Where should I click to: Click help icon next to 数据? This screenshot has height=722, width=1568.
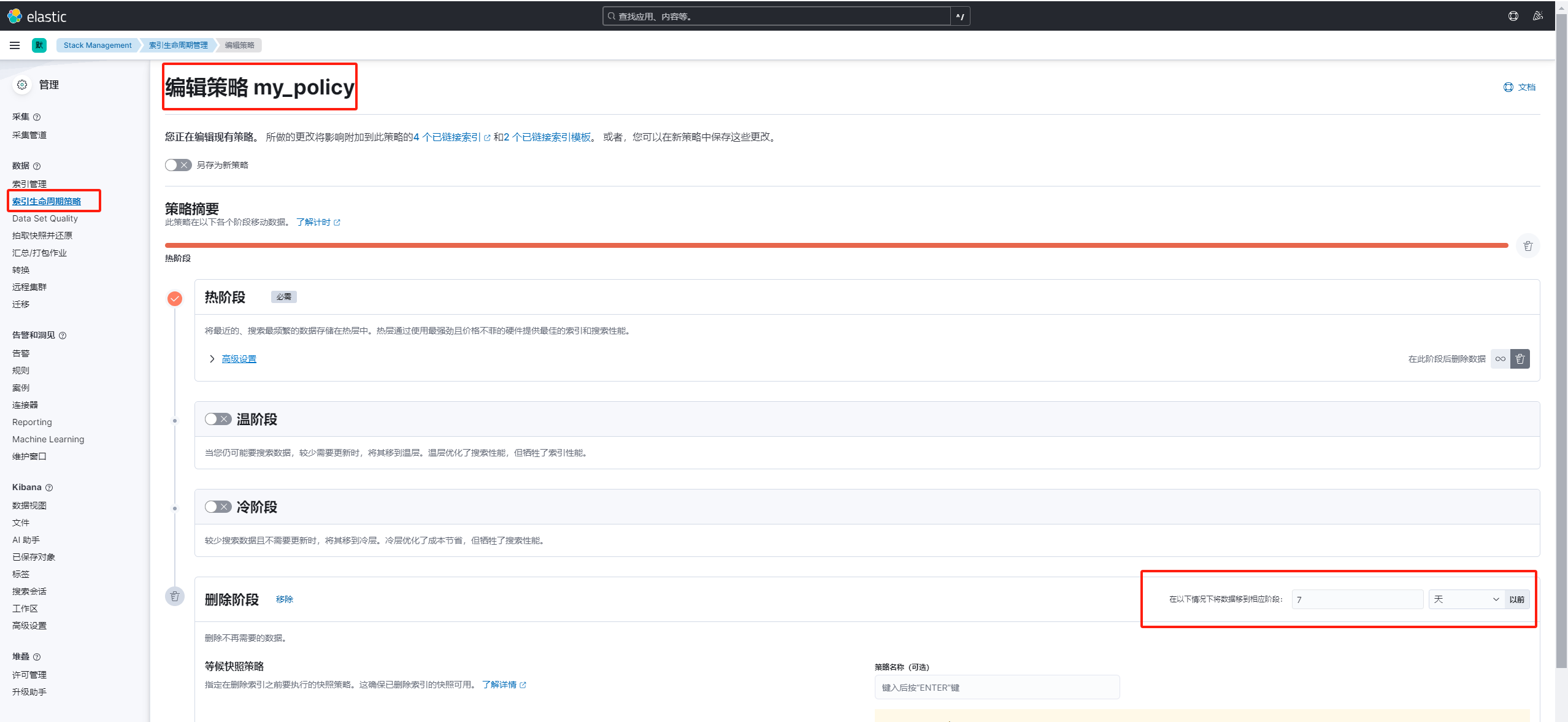37,166
